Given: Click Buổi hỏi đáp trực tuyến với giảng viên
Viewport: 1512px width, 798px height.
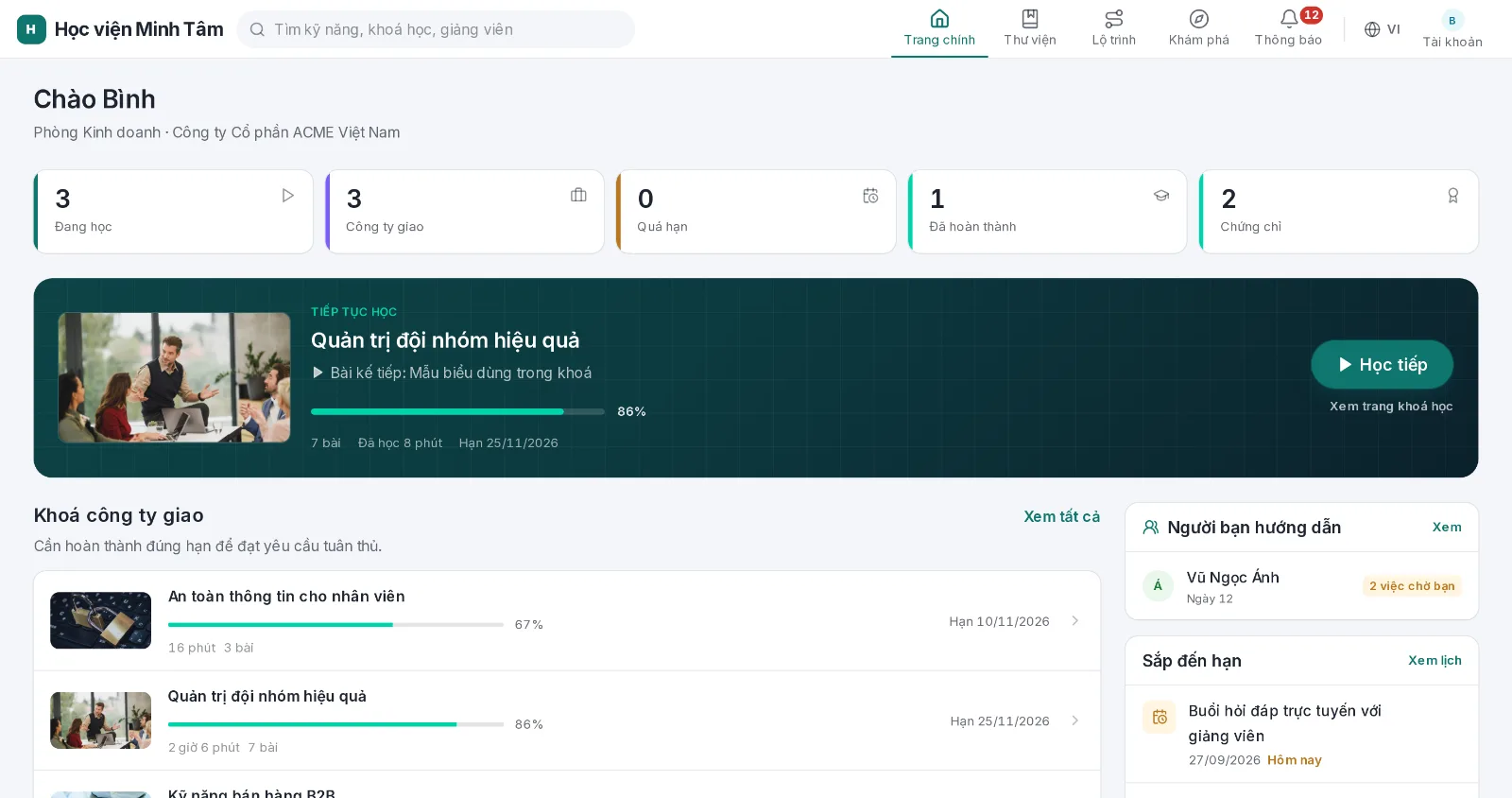Looking at the screenshot, I should pos(1285,723).
